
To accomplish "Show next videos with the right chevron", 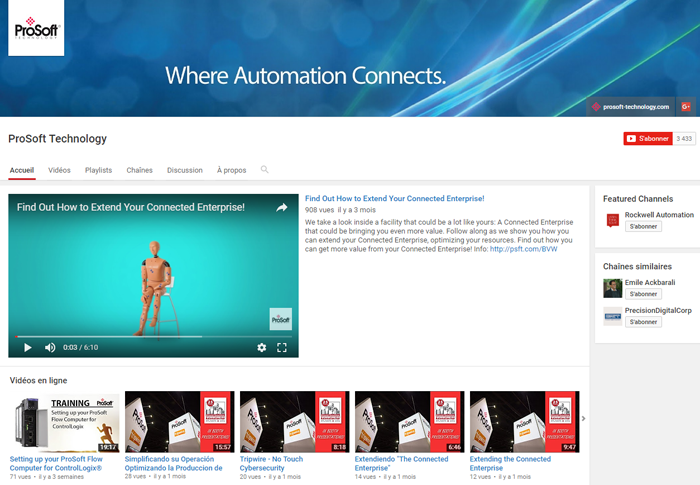I will coord(583,419).
